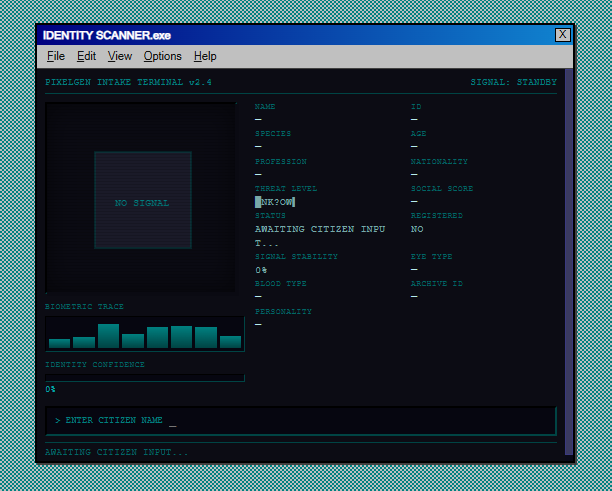The width and height of the screenshot is (612, 491).
Task: Click the BLOOD TYPE field label
Action: click(x=281, y=283)
